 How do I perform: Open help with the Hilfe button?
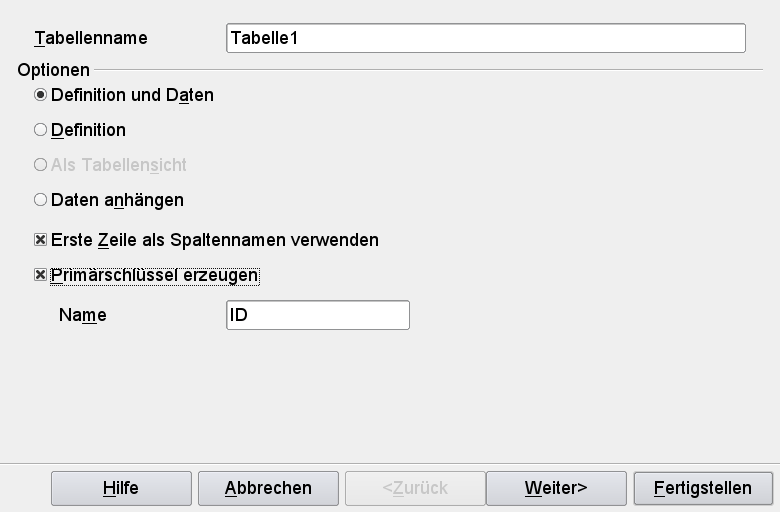120,488
